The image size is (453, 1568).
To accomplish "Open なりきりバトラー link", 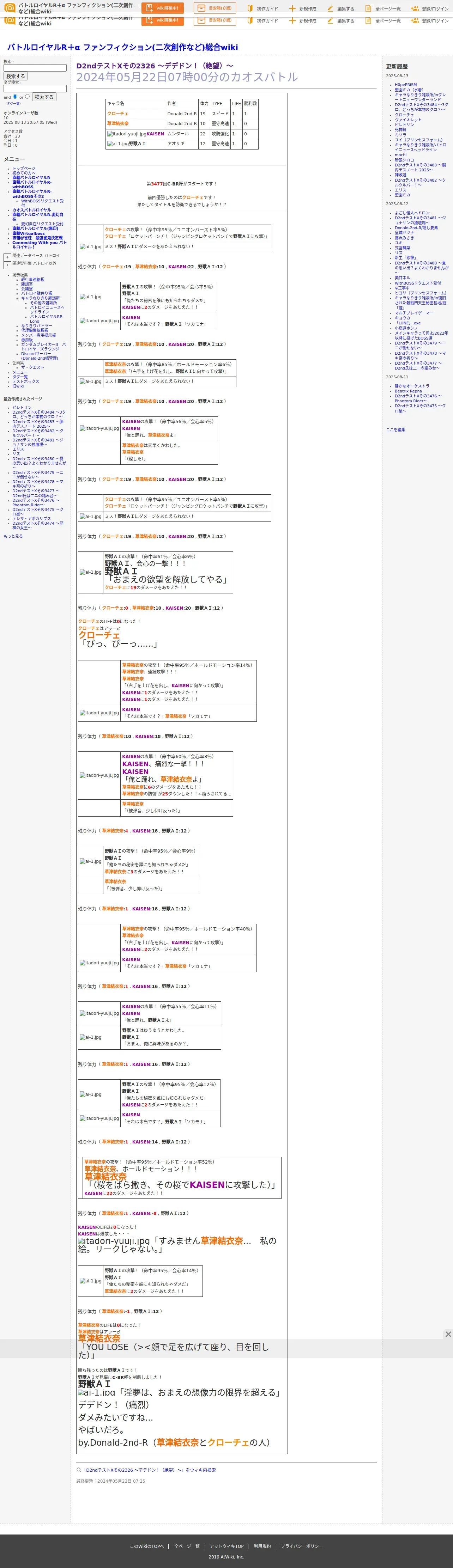I will (37, 326).
